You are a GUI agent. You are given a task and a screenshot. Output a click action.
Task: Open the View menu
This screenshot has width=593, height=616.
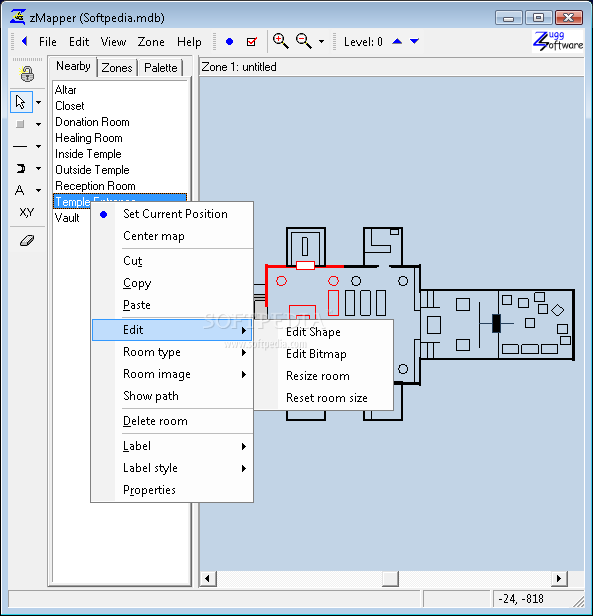click(113, 42)
